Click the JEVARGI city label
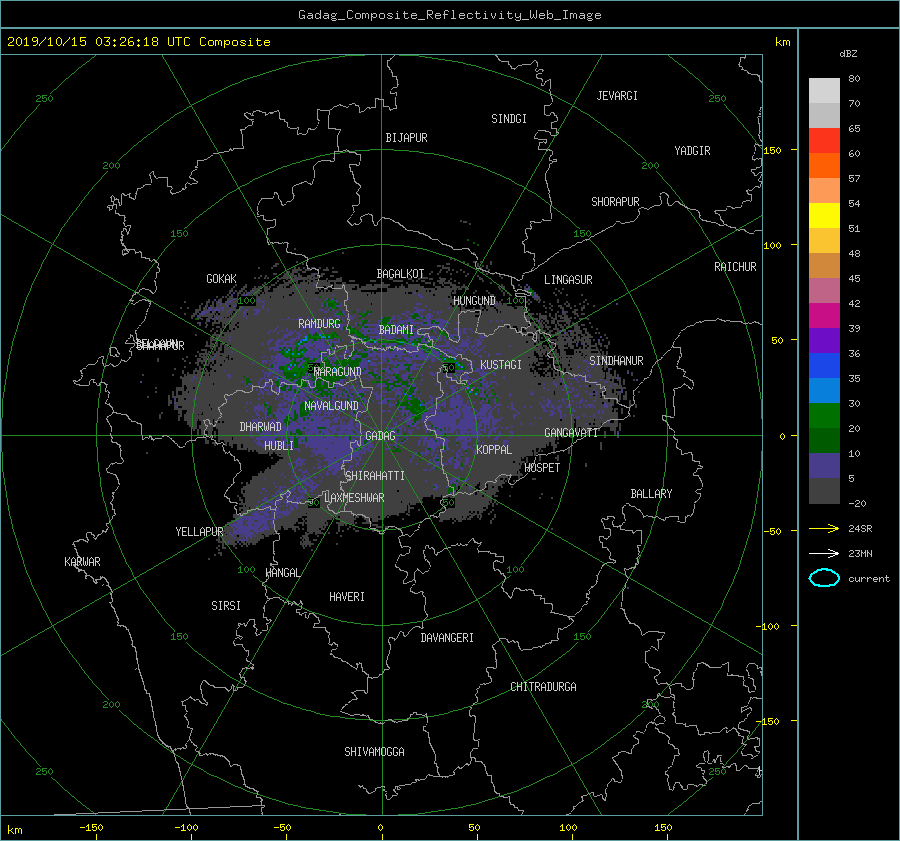 (617, 96)
